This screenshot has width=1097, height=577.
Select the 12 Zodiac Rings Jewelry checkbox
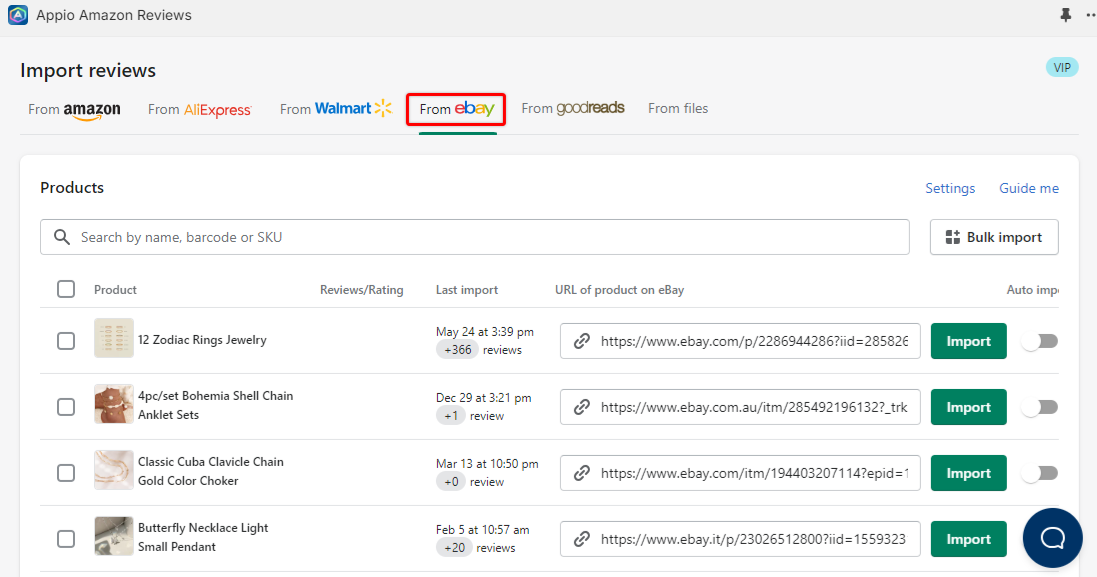(66, 341)
